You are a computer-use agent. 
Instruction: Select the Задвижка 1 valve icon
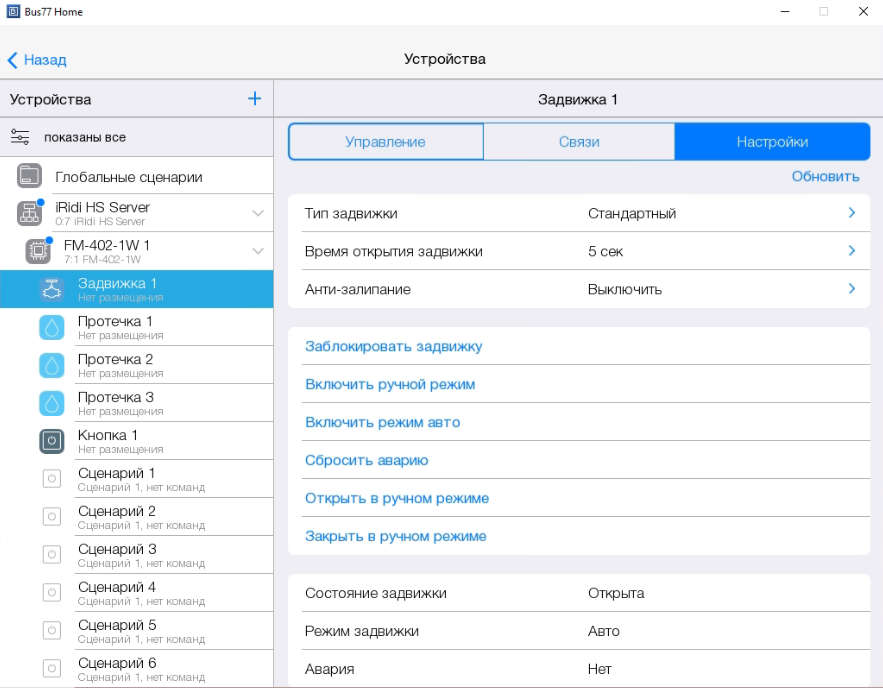pos(51,289)
